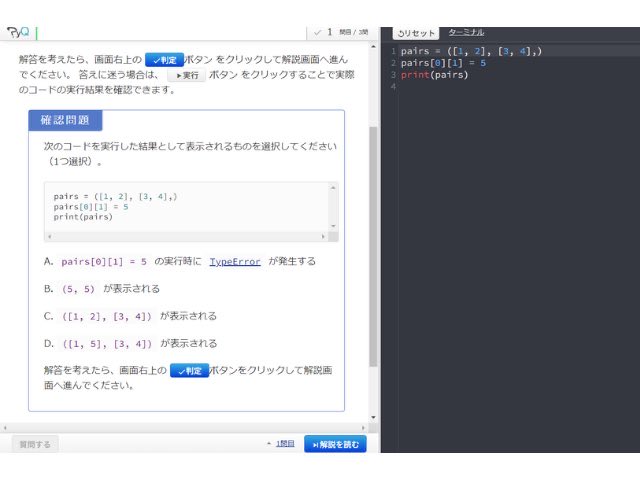Click the lesson panel vertical scrollbar thumb
The image size is (640, 480).
[x=373, y=247]
